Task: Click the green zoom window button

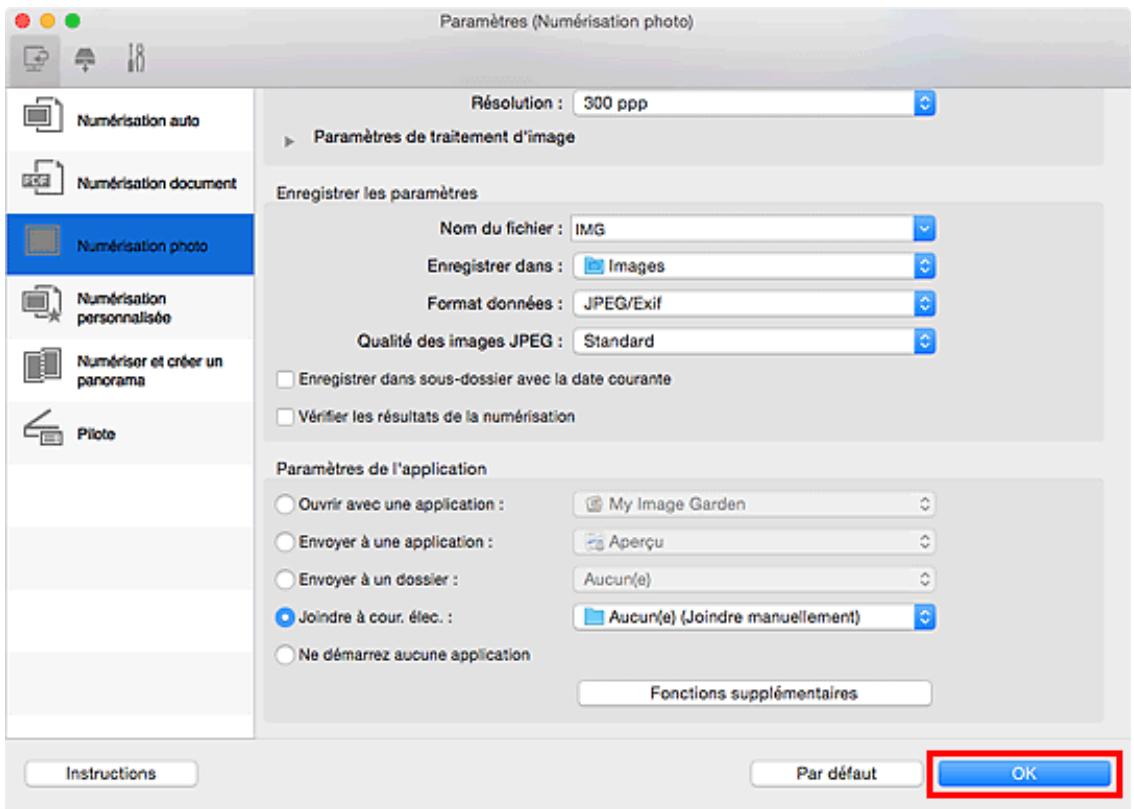Action: point(72,21)
